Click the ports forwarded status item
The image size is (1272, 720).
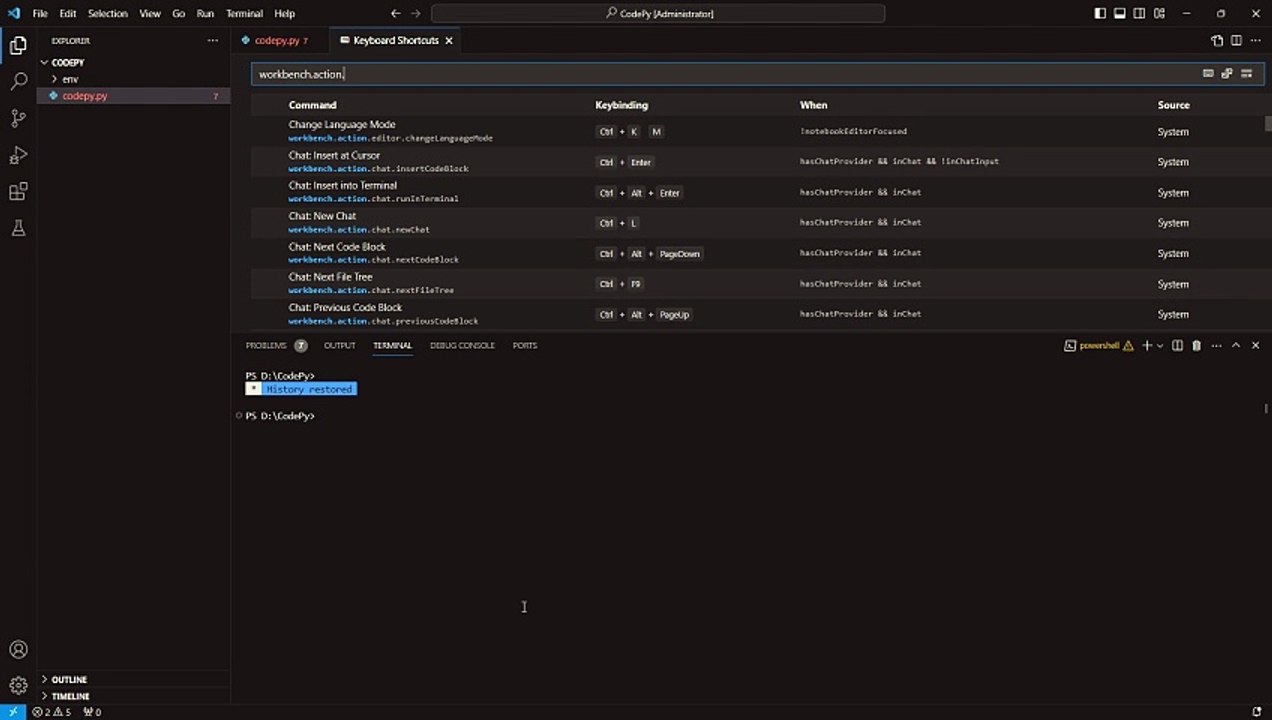92,712
